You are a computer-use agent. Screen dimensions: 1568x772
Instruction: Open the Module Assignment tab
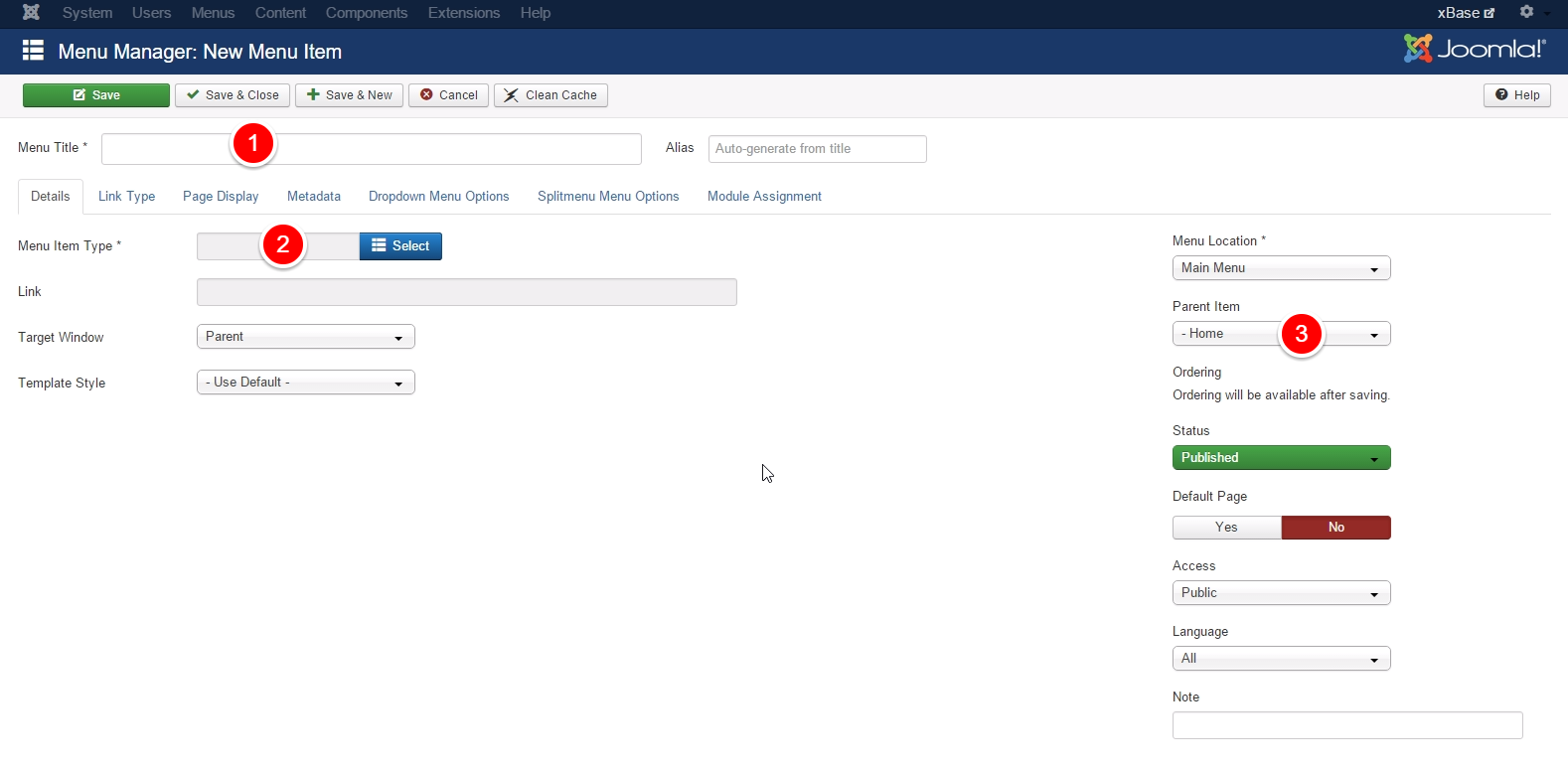(x=764, y=197)
